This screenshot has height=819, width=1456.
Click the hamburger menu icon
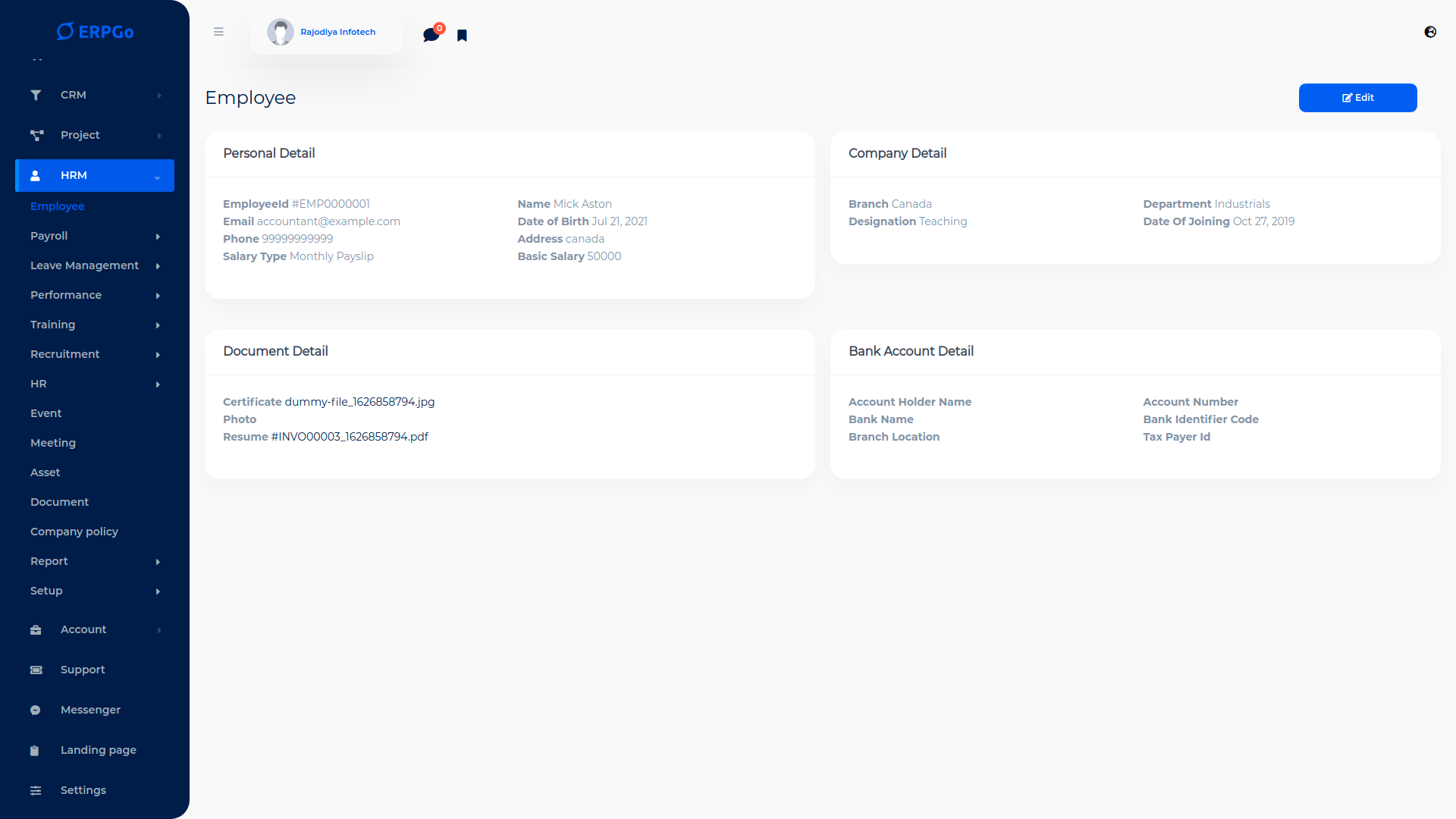(x=218, y=32)
